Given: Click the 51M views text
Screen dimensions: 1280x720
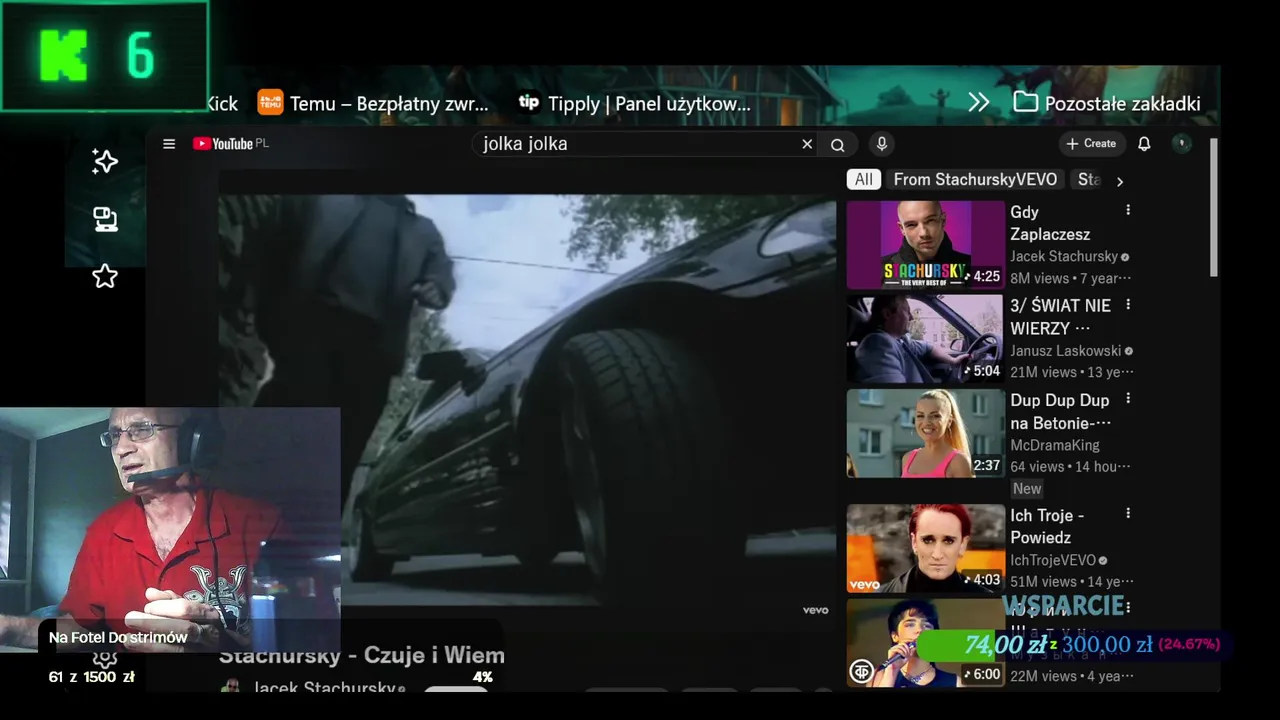Looking at the screenshot, I should tap(1043, 581).
